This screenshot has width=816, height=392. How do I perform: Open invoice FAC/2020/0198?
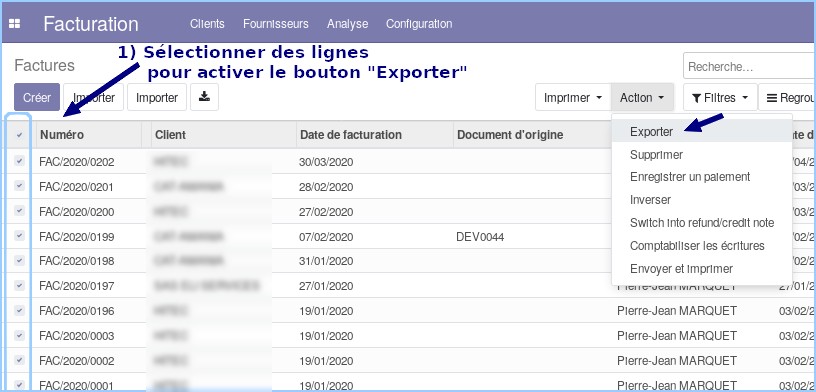[x=76, y=261]
